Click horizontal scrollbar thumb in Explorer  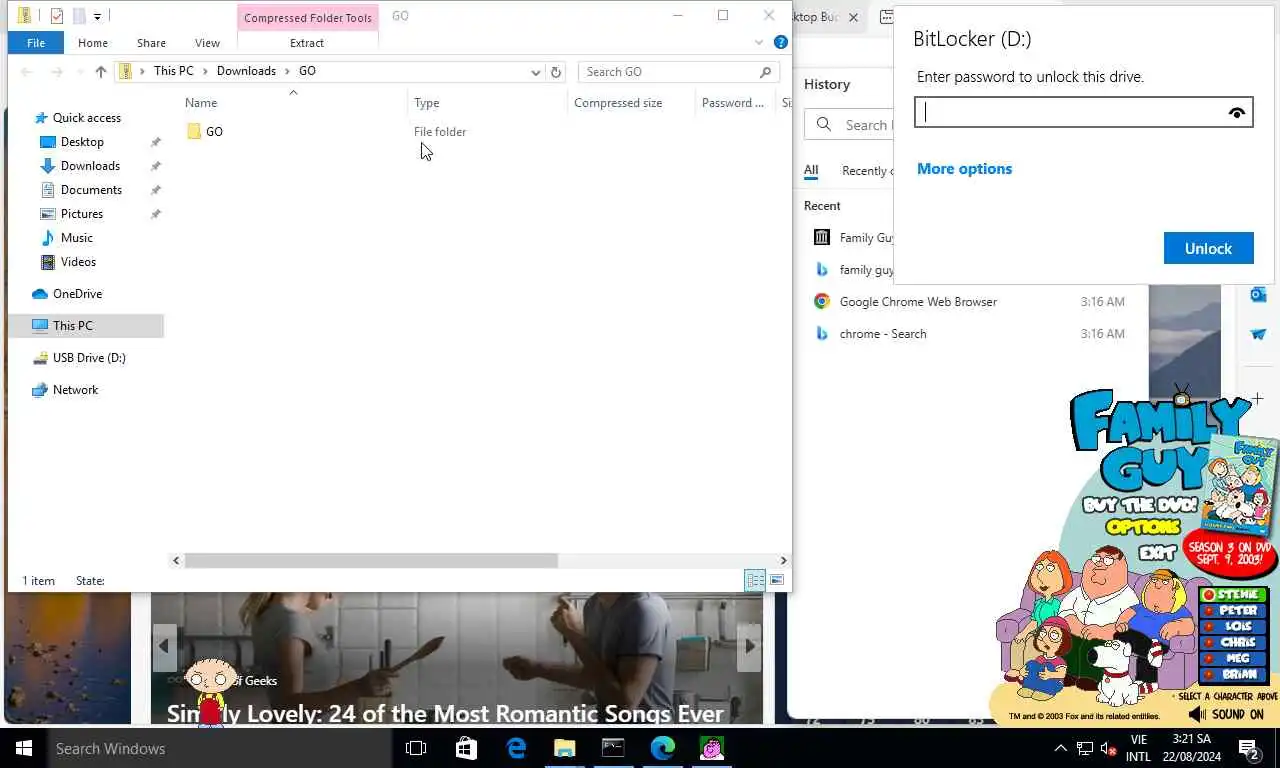pyautogui.click(x=371, y=561)
